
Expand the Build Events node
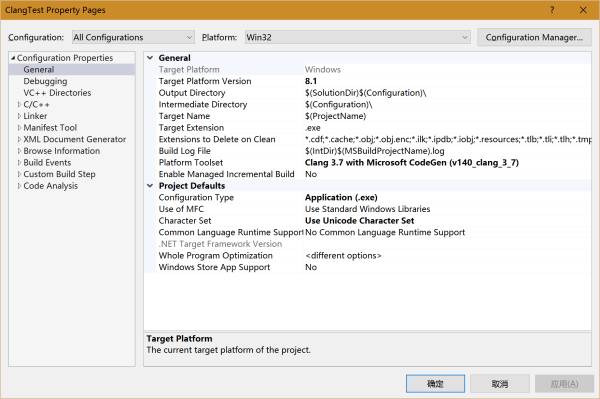point(19,162)
